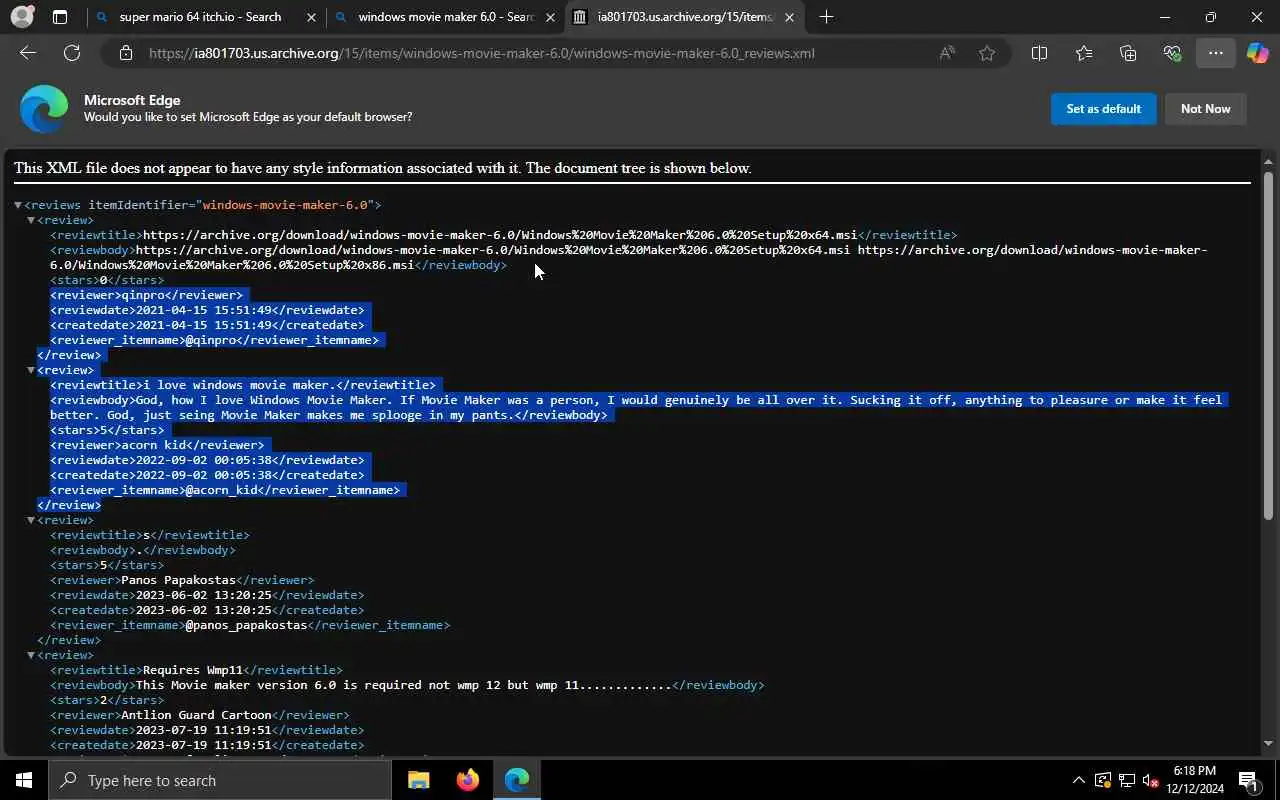Collapse the Panos Papakostas review node
Screen dimensions: 1280x800
tap(31, 520)
